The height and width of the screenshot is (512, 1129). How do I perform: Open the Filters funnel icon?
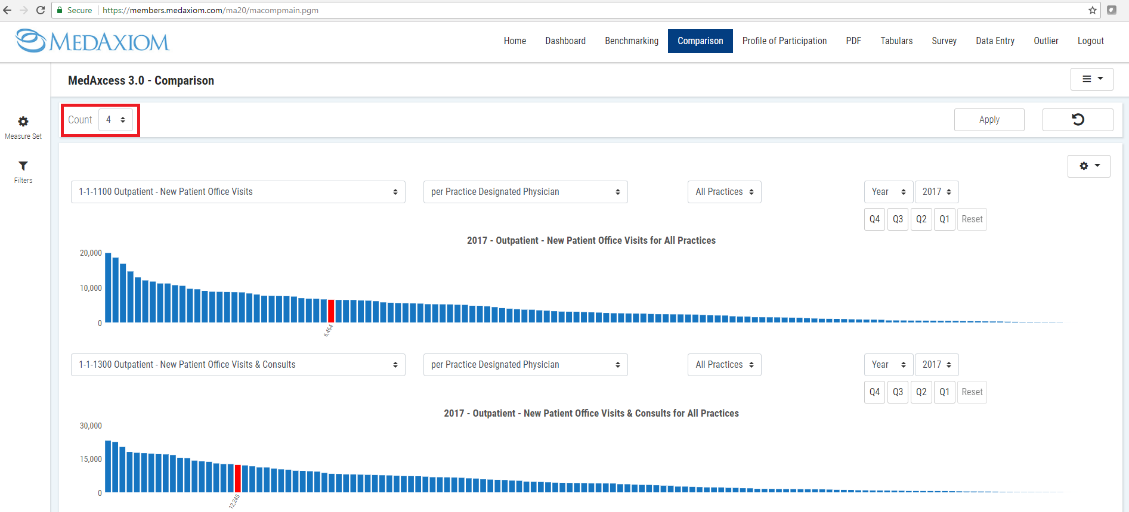[x=24, y=167]
